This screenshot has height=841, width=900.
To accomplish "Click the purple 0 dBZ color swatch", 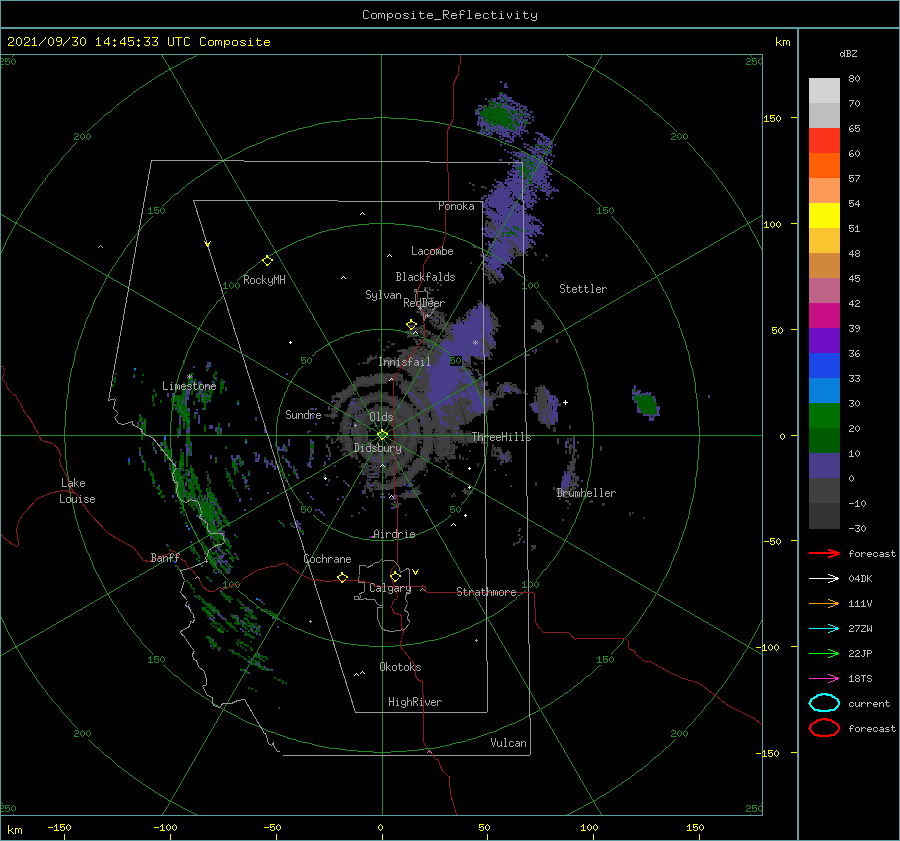I will coord(824,466).
